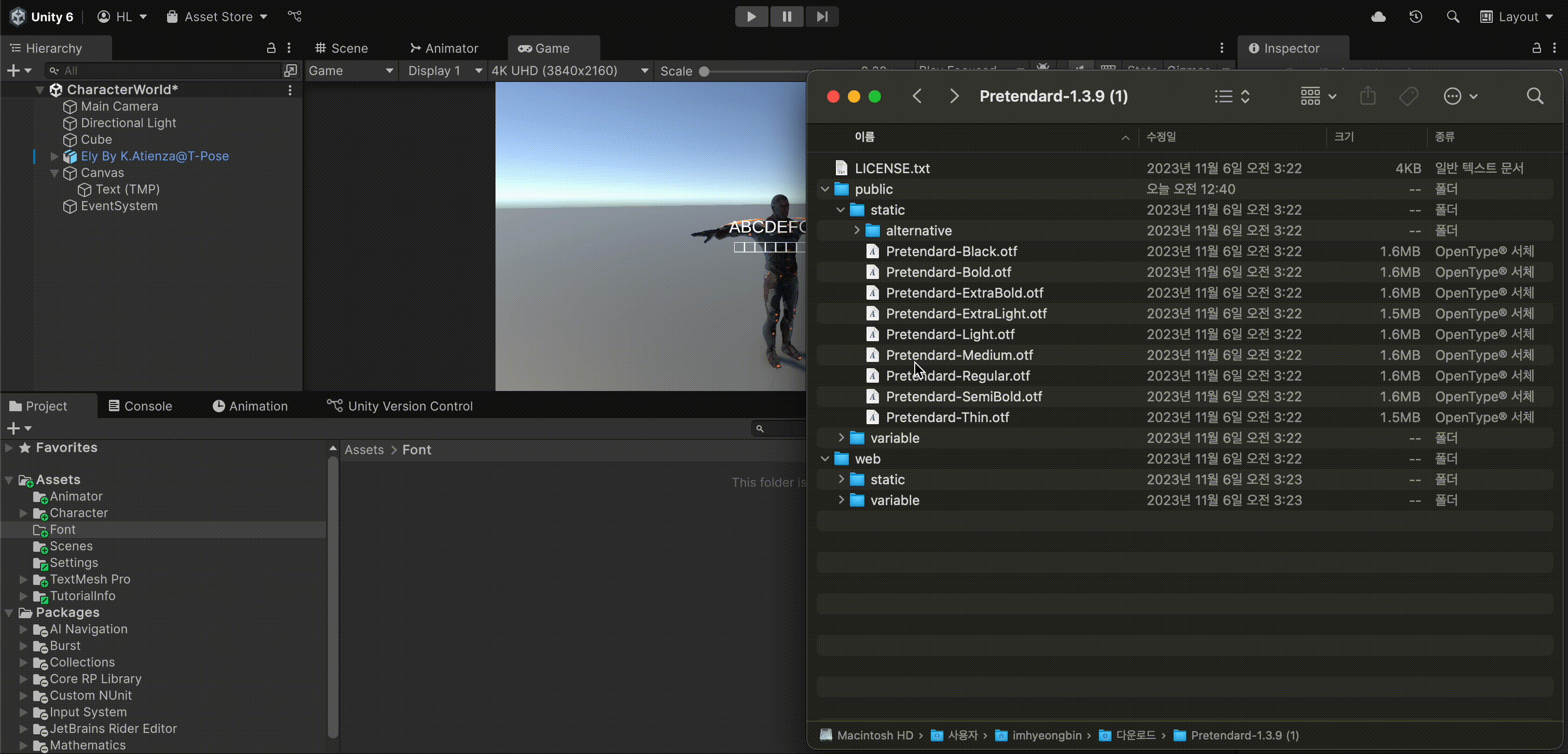Open Hierarchy panel more options menu
Screen dimensions: 1568x754
[x=289, y=48]
